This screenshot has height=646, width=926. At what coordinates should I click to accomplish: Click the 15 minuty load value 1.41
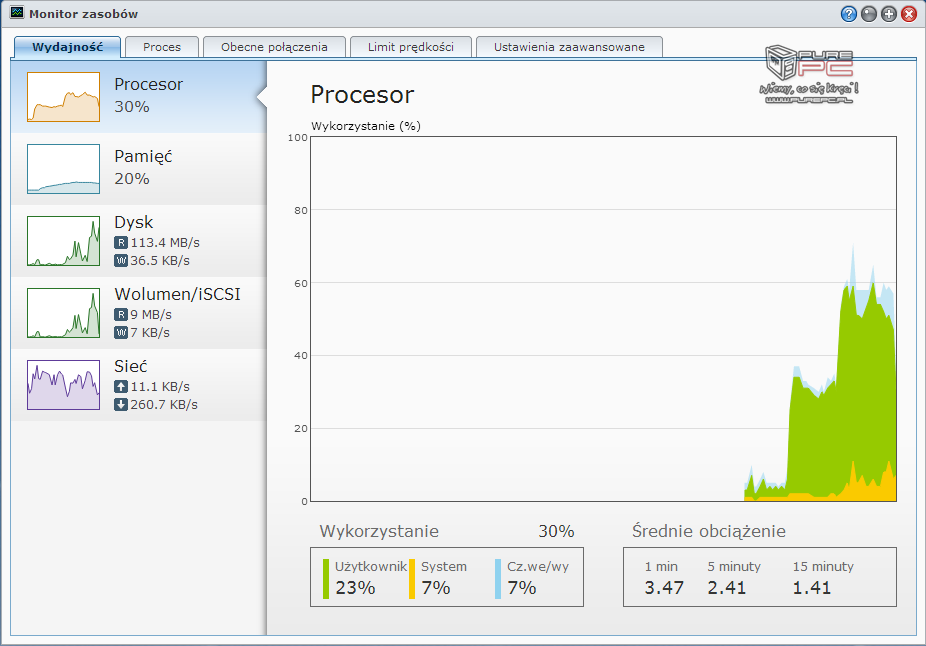[812, 588]
